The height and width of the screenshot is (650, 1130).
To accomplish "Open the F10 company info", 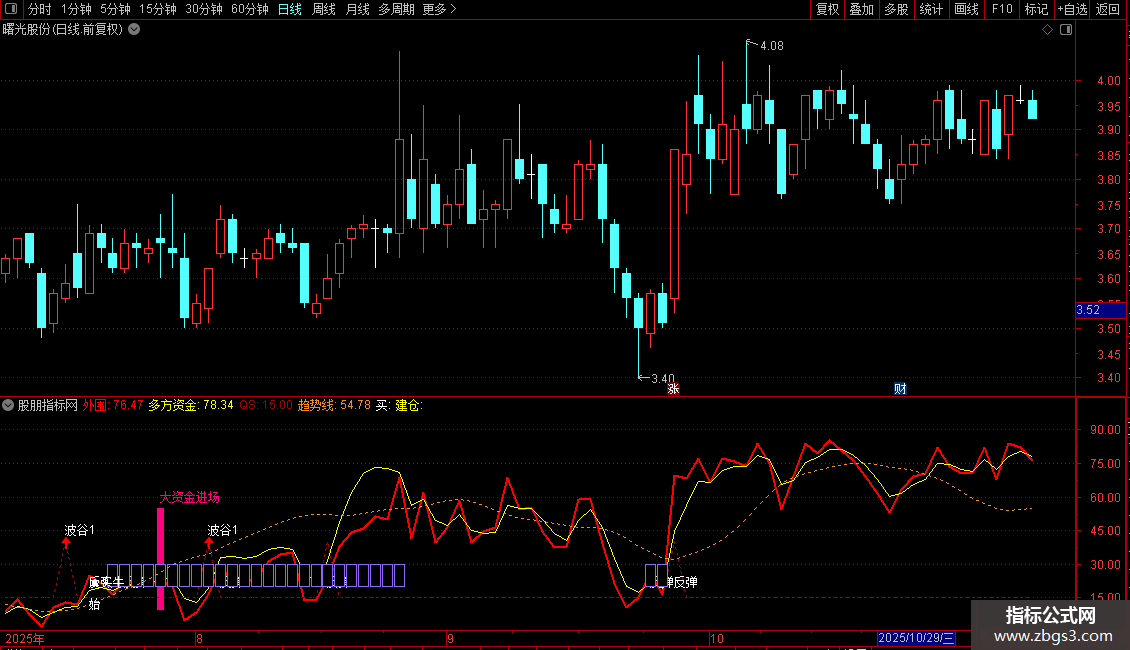I will pos(1002,9).
